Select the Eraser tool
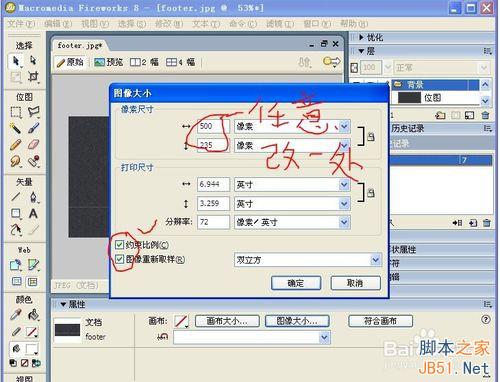The image size is (500, 382). click(x=33, y=145)
